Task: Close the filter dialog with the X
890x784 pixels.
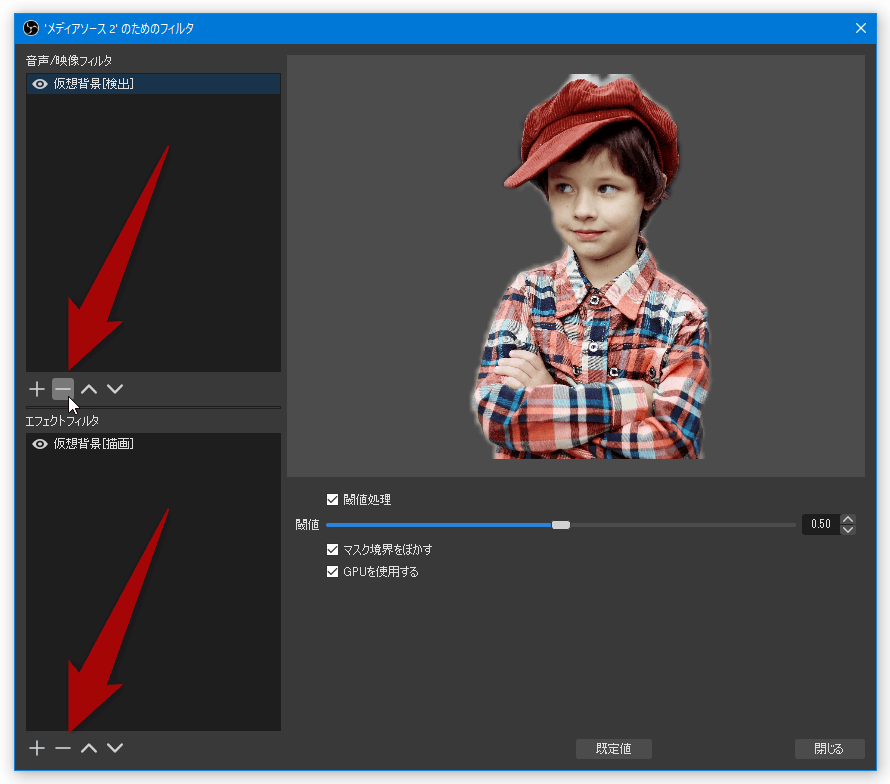Action: (x=861, y=28)
